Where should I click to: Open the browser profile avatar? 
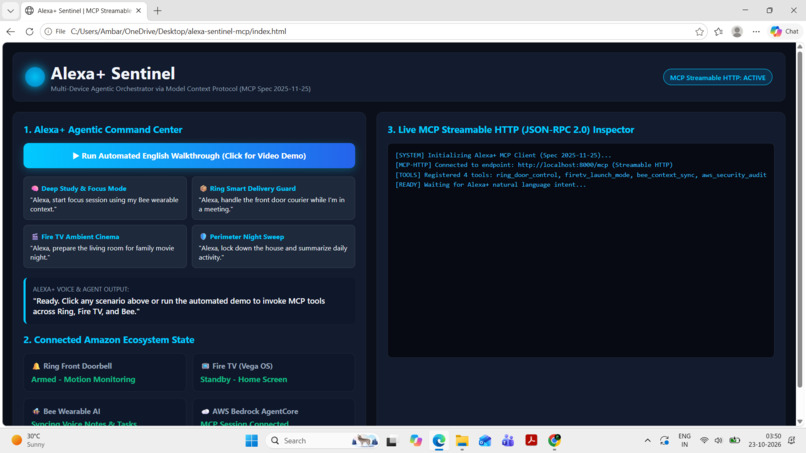(737, 32)
